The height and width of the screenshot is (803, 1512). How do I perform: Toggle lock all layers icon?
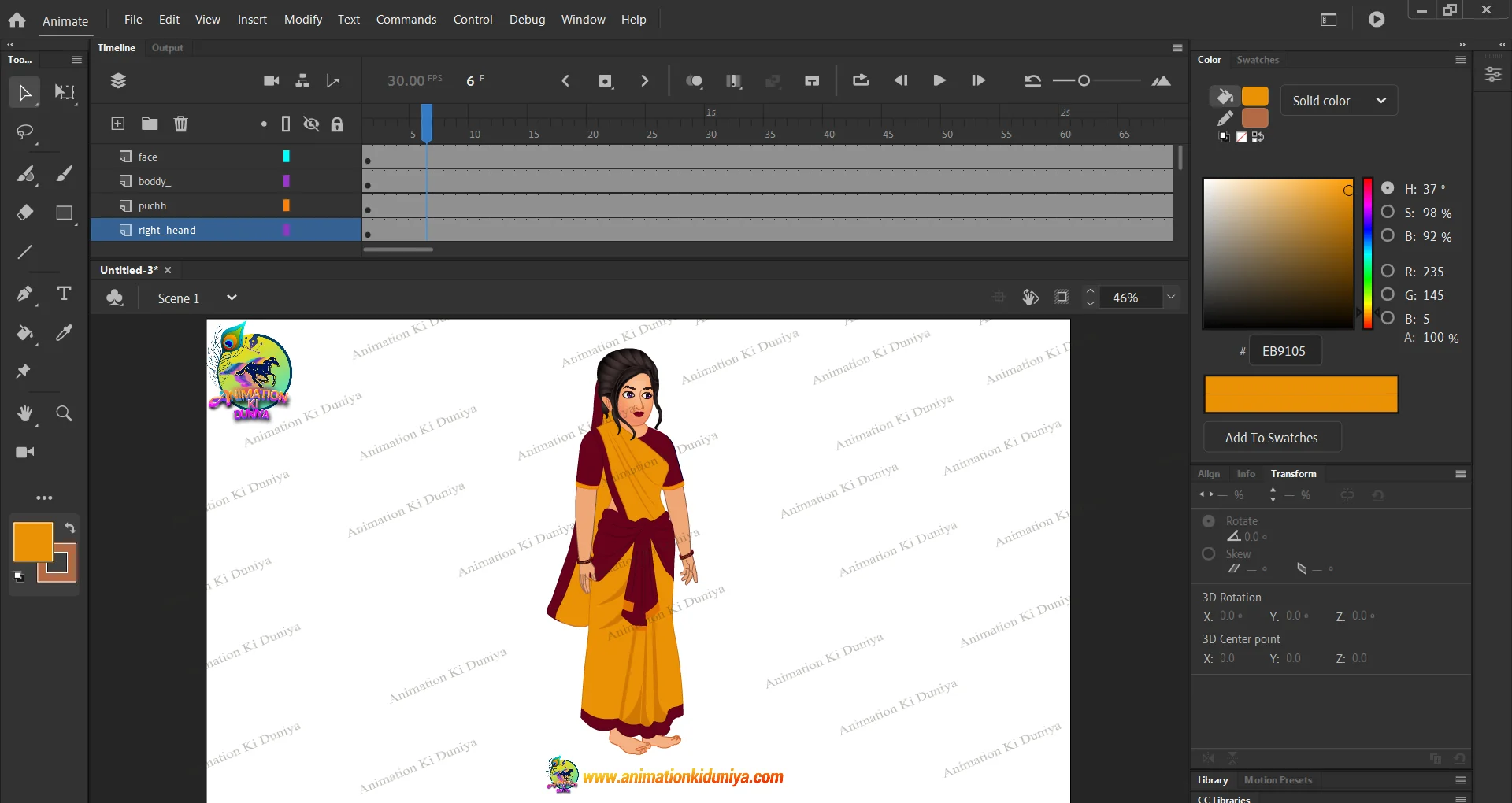[337, 124]
